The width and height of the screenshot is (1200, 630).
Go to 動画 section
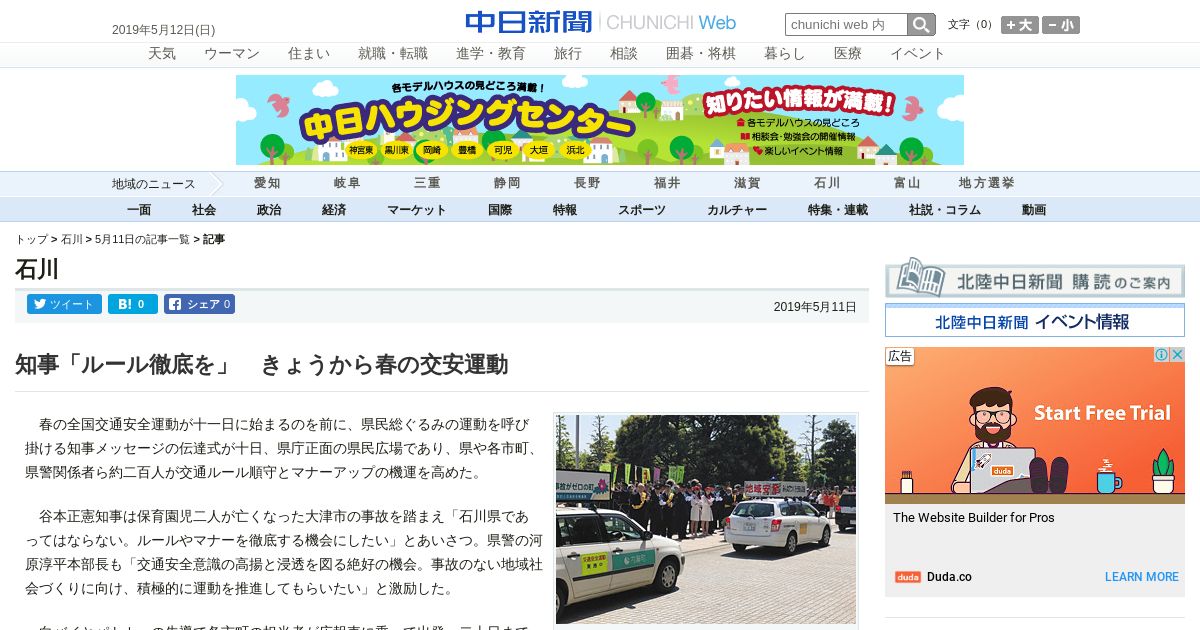tap(1034, 210)
